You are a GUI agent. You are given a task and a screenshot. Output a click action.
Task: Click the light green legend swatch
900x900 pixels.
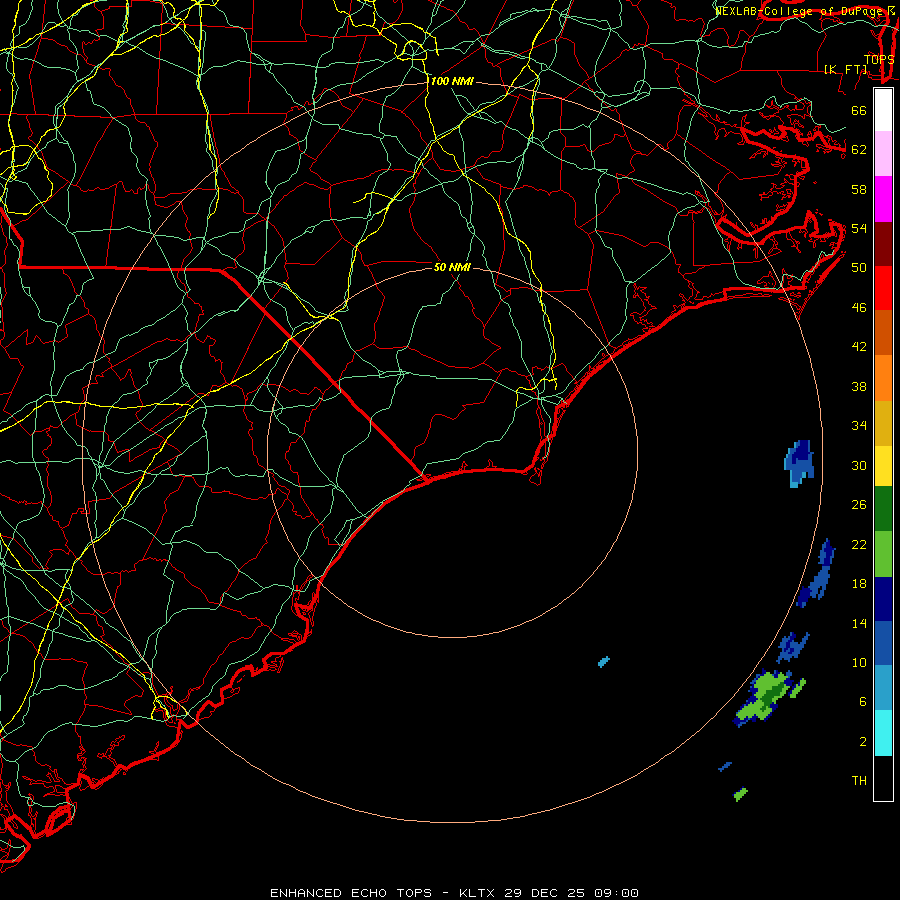coord(883,554)
